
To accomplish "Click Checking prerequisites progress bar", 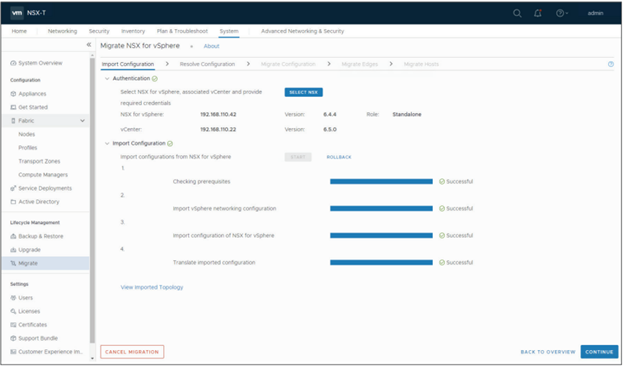I will tap(381, 181).
